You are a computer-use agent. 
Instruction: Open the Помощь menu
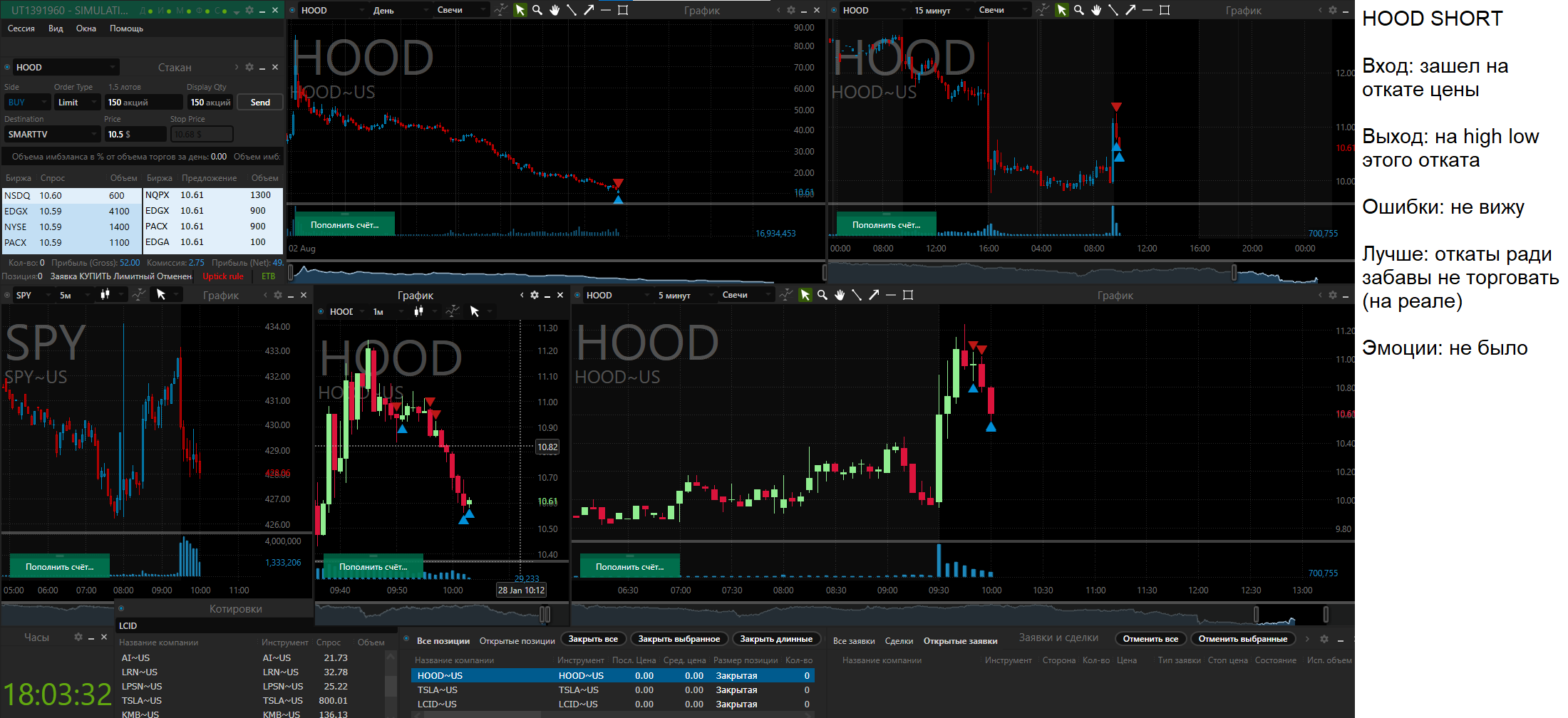[127, 28]
